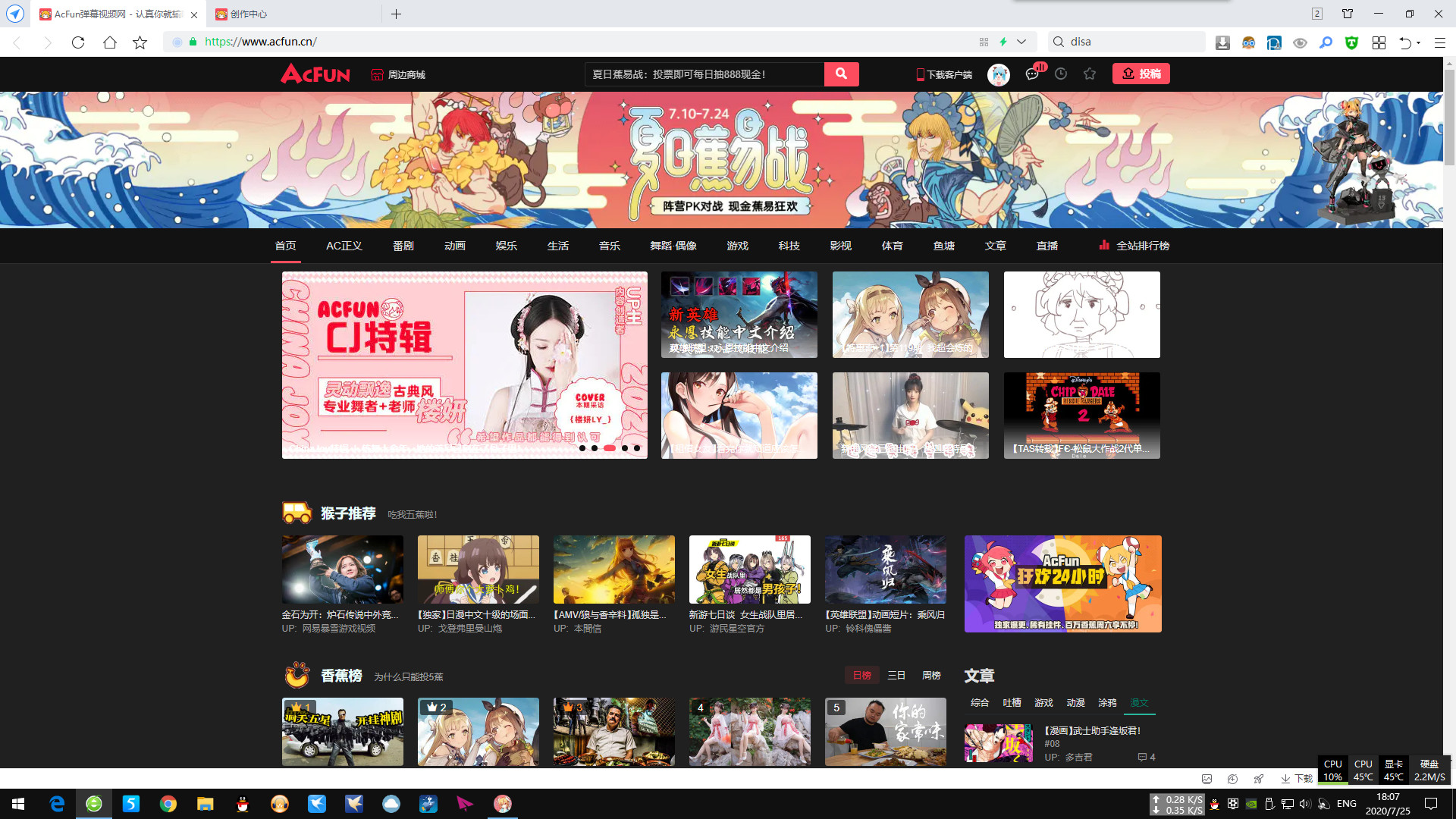This screenshot has width=1456, height=819.
Task: Select the 游戏 navigation item
Action: (737, 246)
